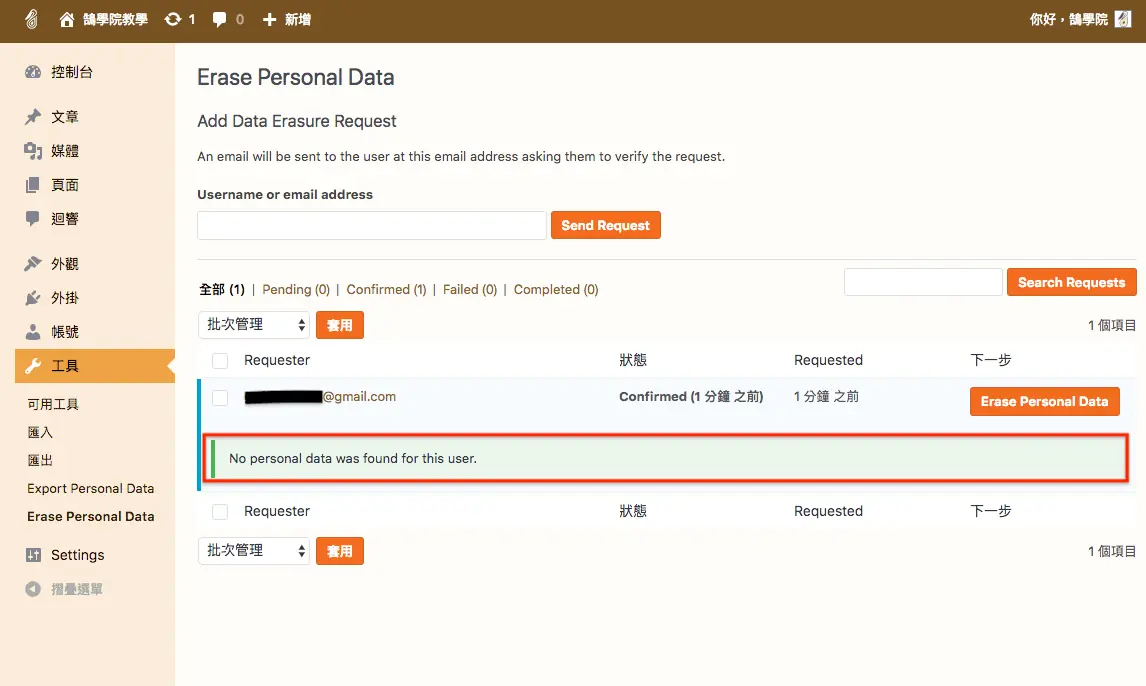Click the Send Request button

click(x=606, y=225)
